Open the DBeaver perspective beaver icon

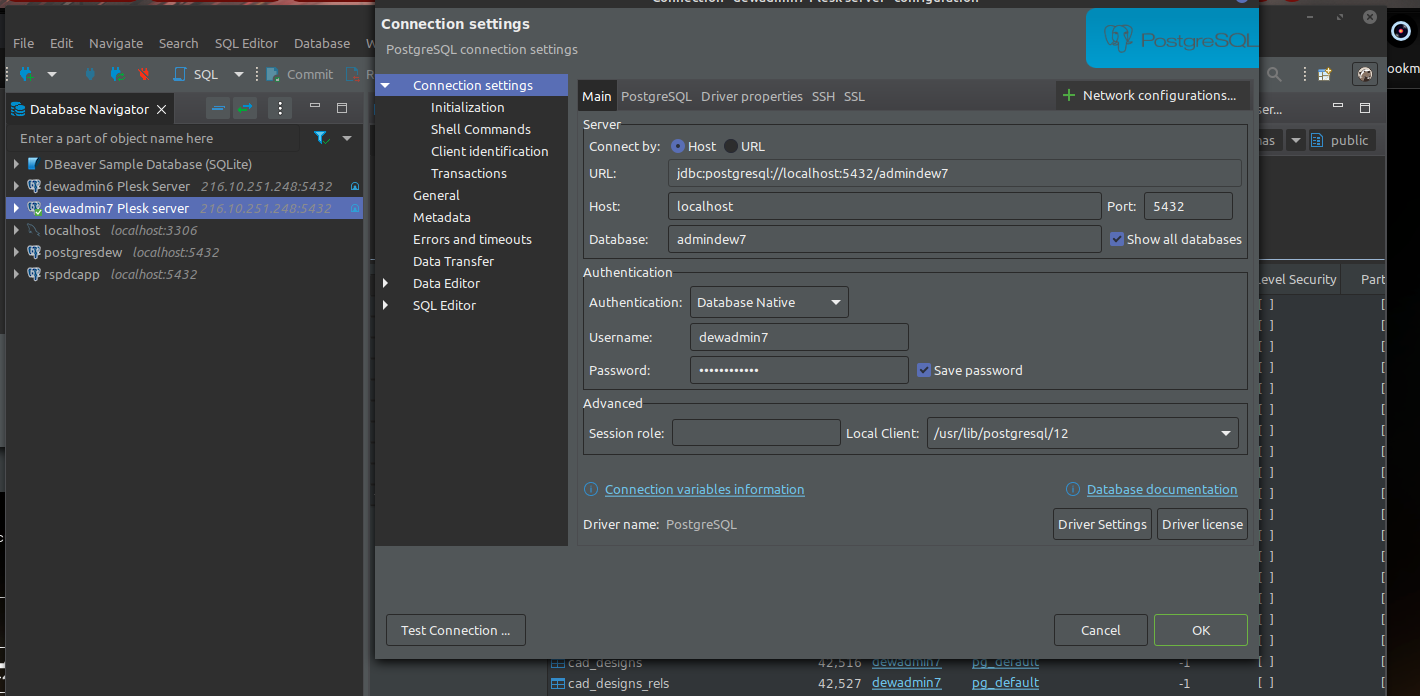(1364, 74)
